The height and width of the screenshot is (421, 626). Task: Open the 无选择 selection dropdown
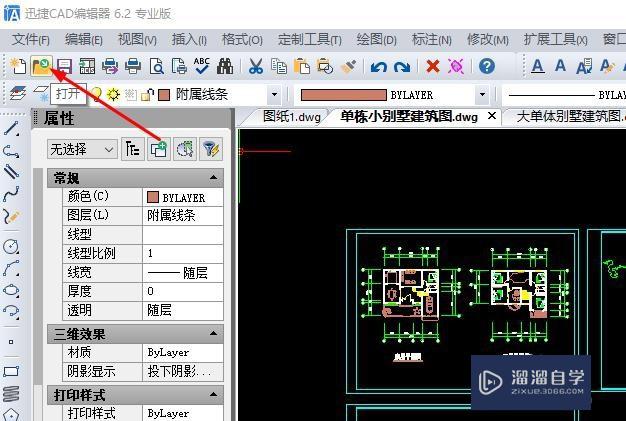(82, 149)
